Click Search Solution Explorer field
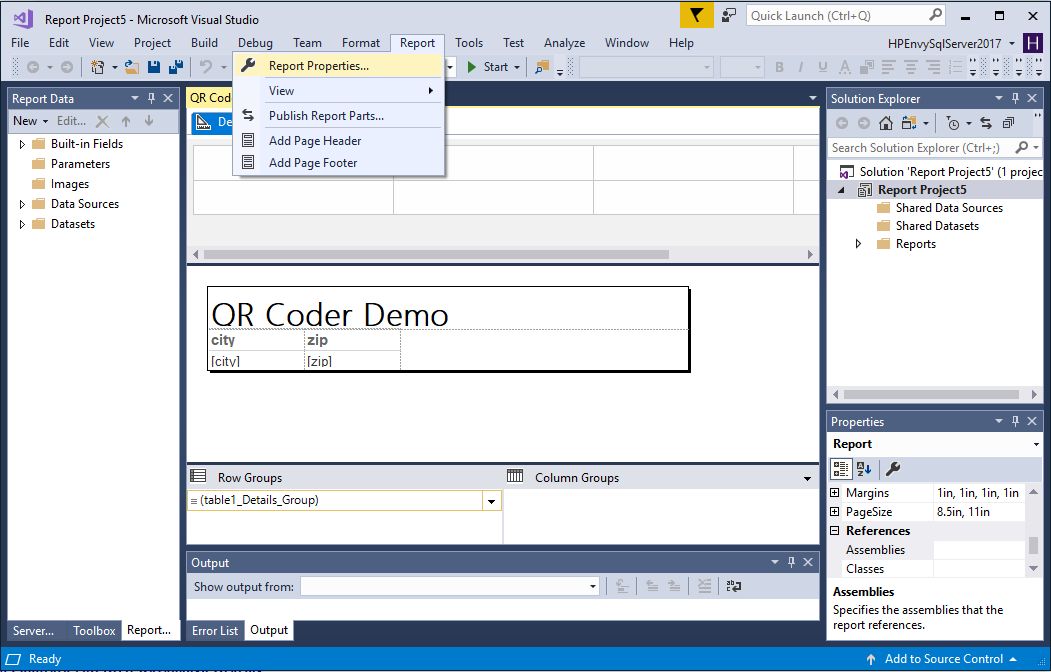Viewport: 1051px width, 672px height. pos(935,147)
